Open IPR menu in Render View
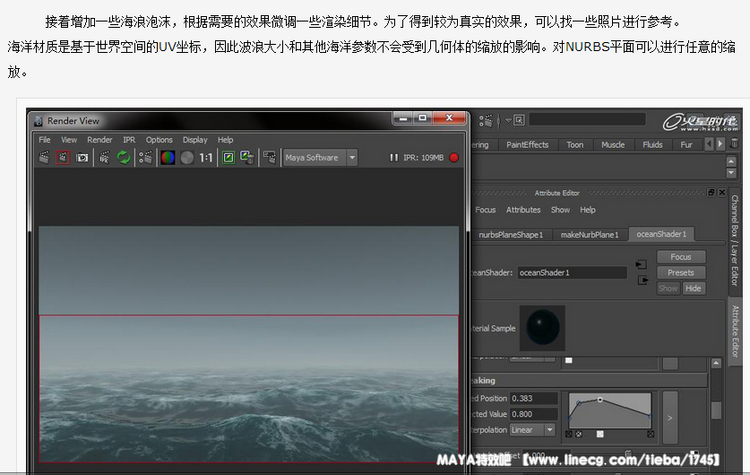 tap(129, 140)
